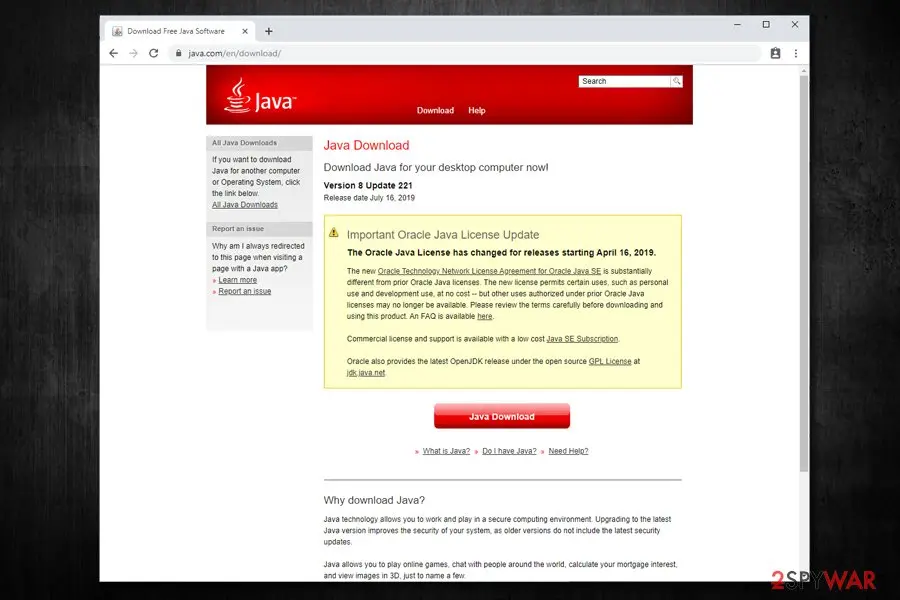Focus the Search input field

pos(624,81)
